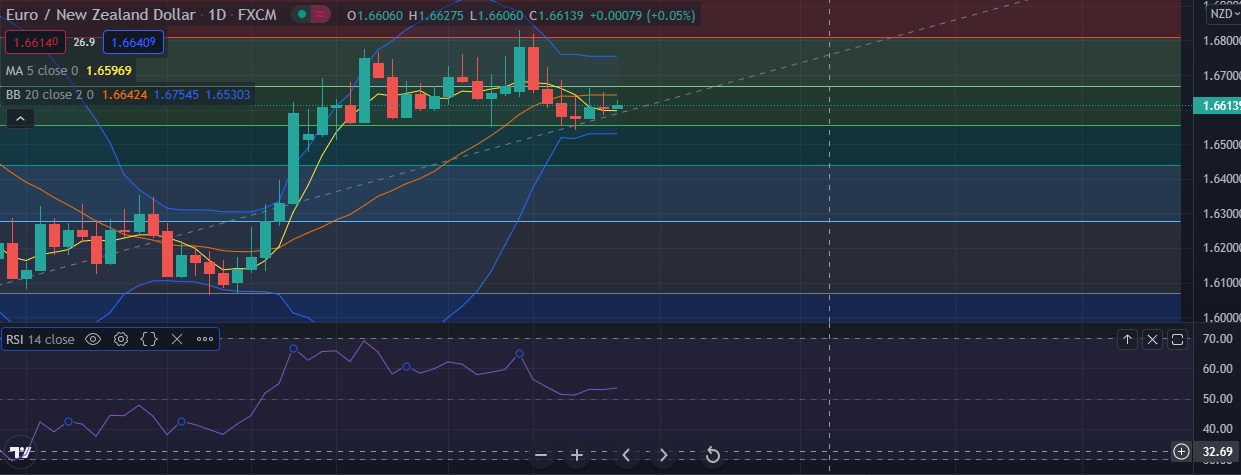Click Euro / New Zealand Dollar symbol title
The width and height of the screenshot is (1241, 475).
(100, 15)
